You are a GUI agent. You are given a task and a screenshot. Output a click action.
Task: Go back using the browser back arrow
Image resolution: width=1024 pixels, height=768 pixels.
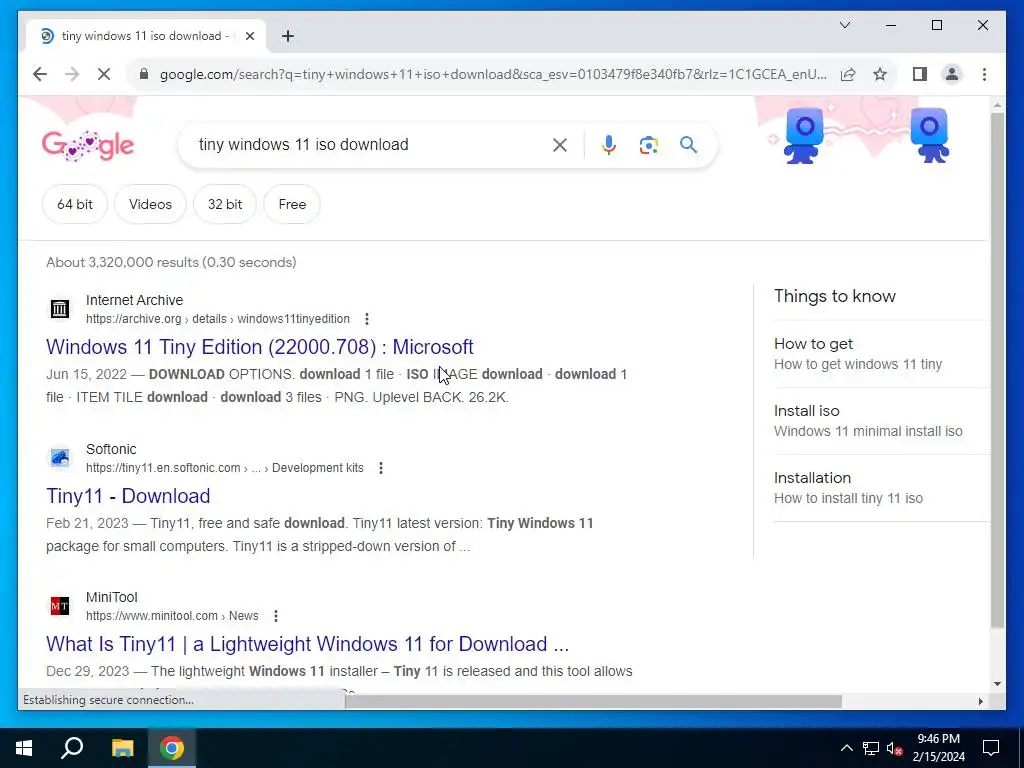tap(40, 74)
